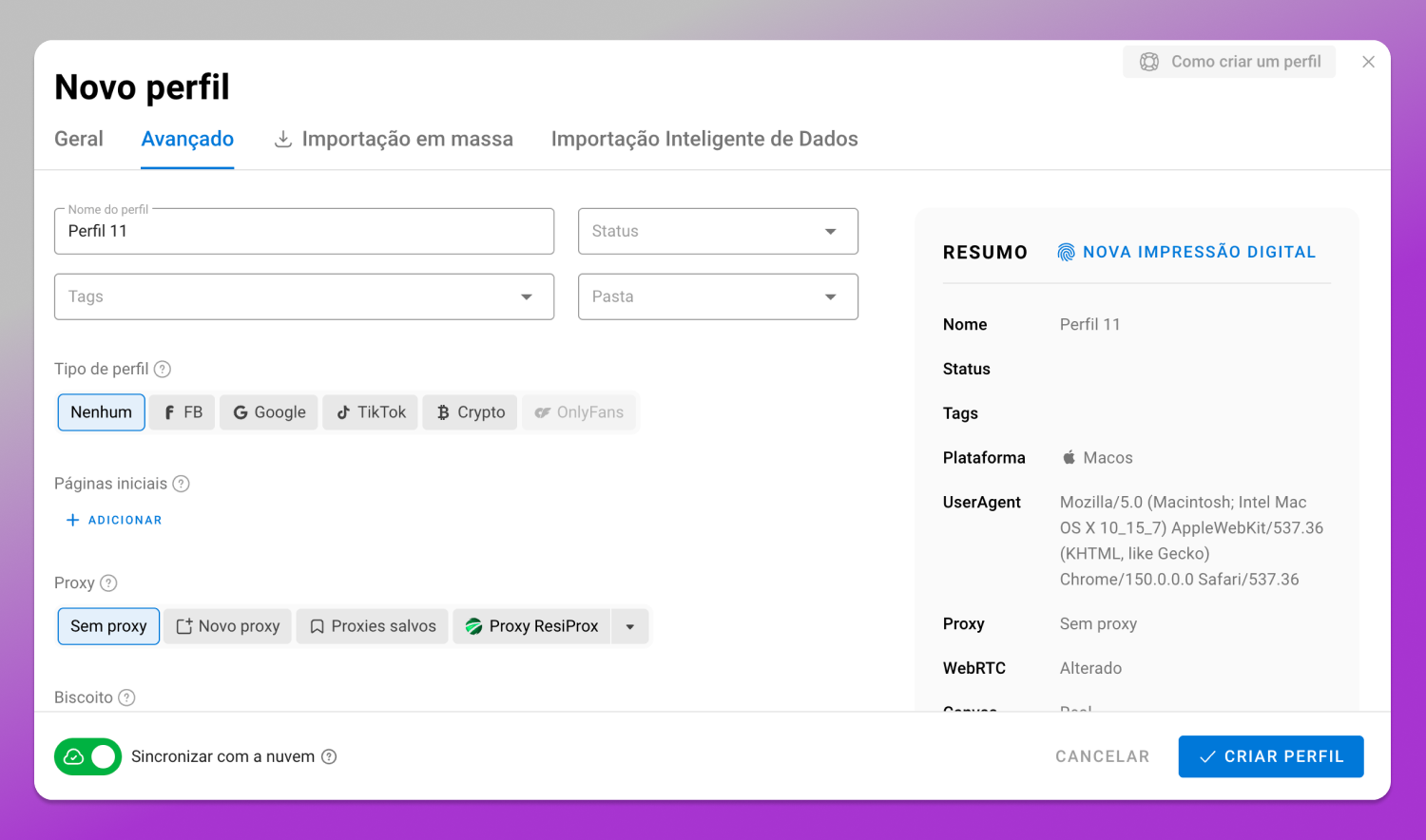Switch to the Geral tab
The width and height of the screenshot is (1426, 840).
79,139
